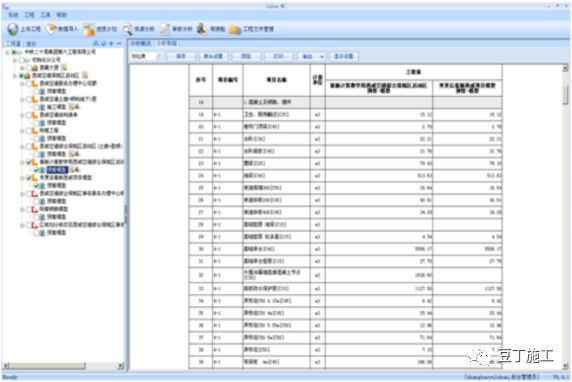572x382 pixels.
Task: Check the 西咸大厦 checkbox
Action: pyautogui.click(x=29, y=68)
